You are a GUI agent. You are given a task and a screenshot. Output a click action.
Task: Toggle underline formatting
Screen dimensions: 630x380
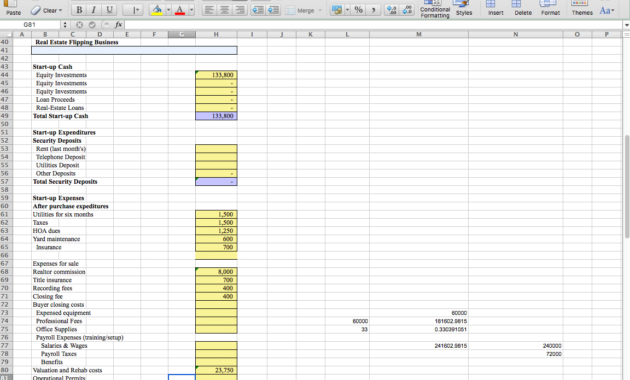point(108,10)
